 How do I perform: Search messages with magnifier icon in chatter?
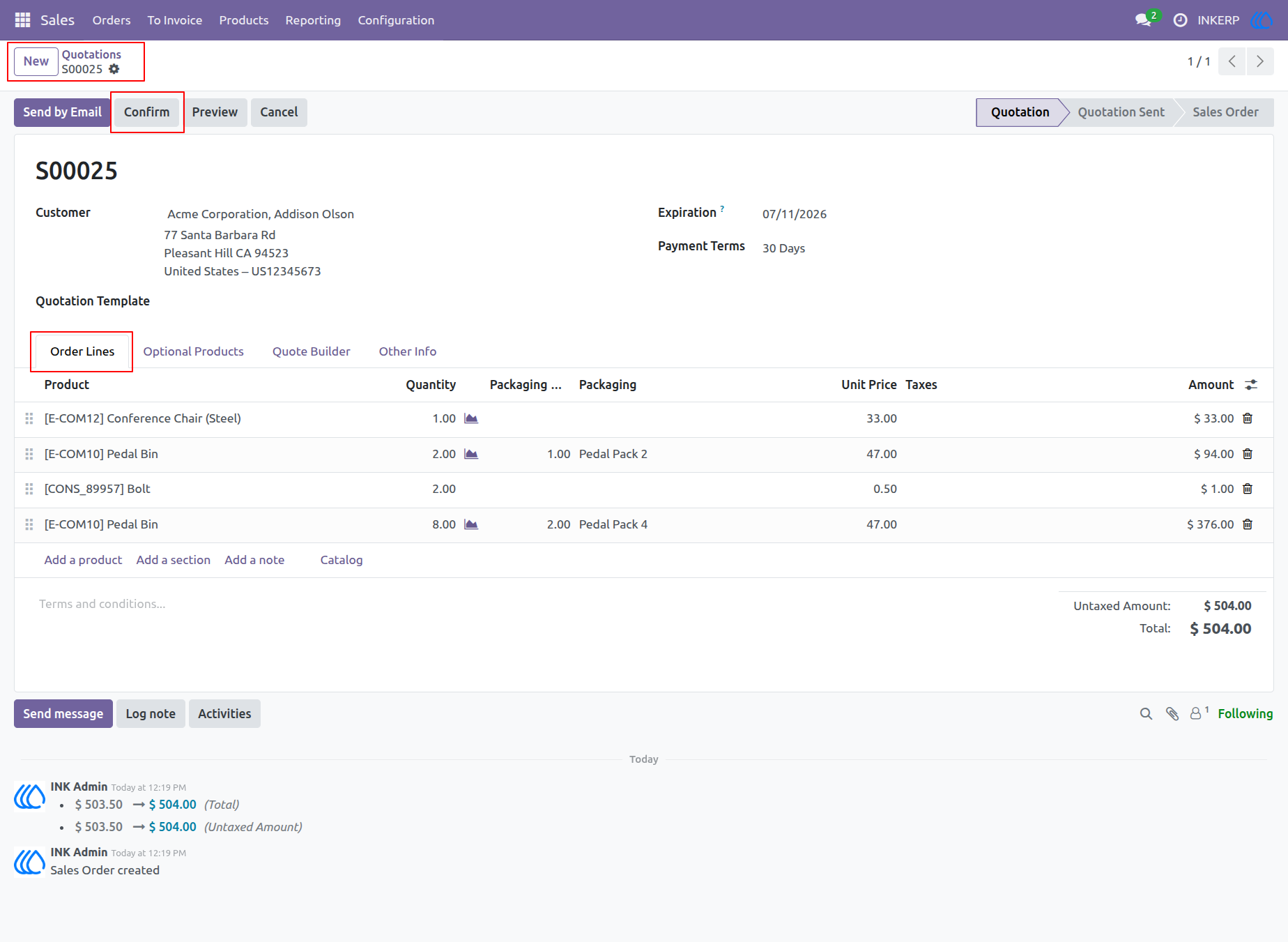tap(1146, 714)
